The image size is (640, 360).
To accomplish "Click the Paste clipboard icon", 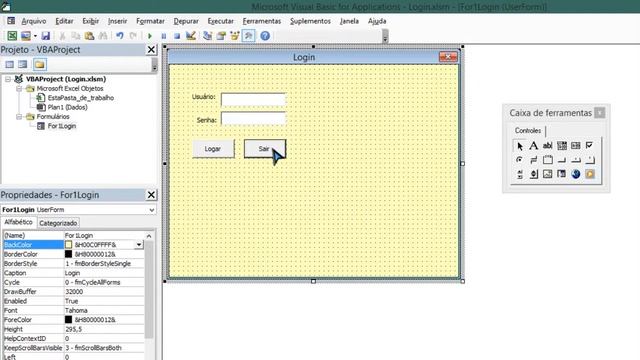I will (89, 36).
